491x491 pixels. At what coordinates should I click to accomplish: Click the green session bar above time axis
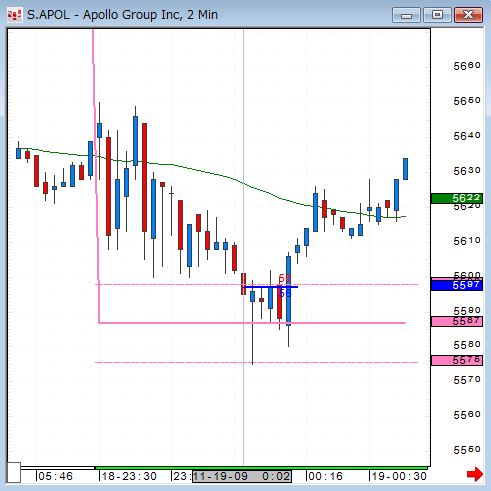point(262,468)
